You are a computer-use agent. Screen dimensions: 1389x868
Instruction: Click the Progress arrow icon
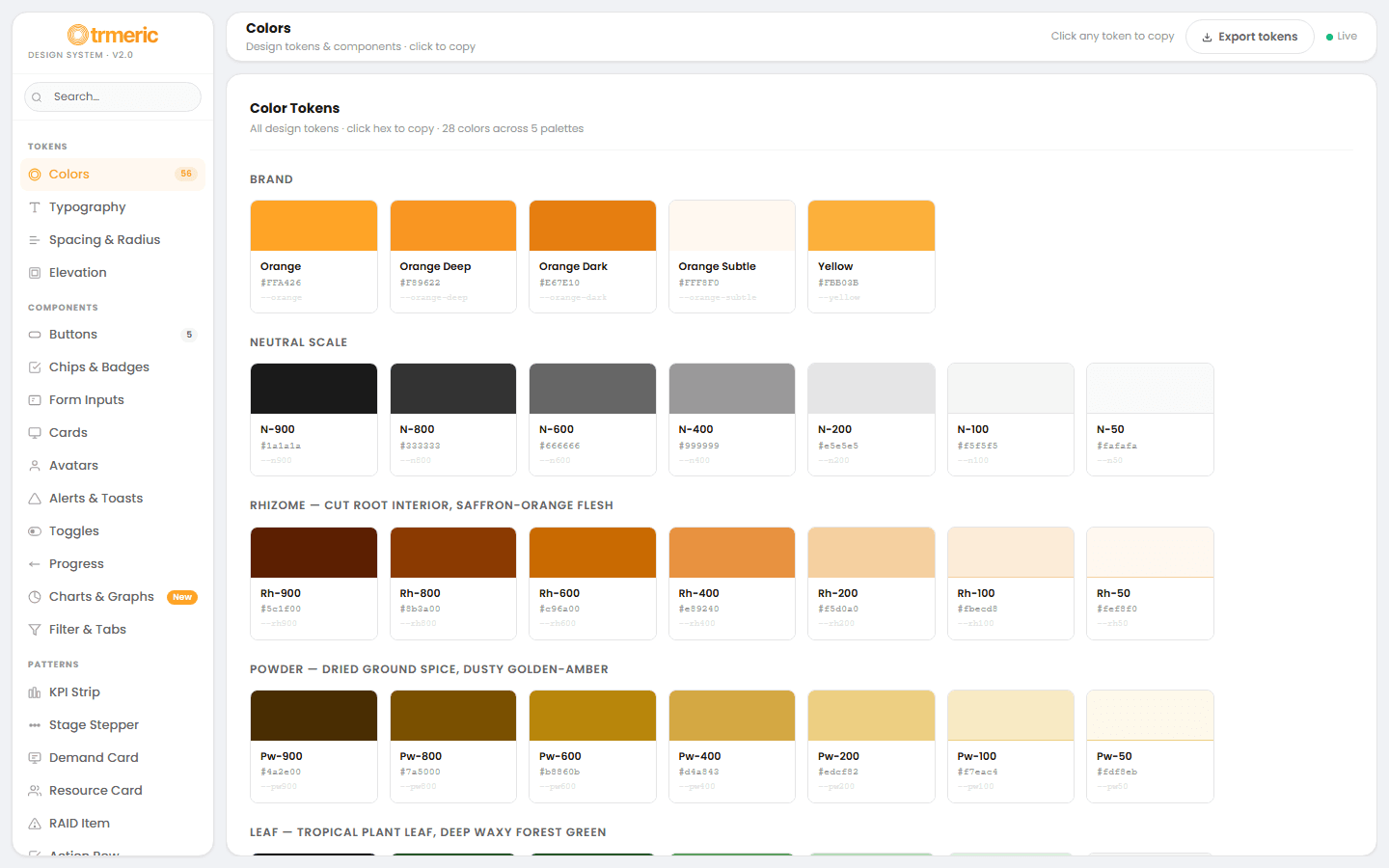pyautogui.click(x=35, y=564)
